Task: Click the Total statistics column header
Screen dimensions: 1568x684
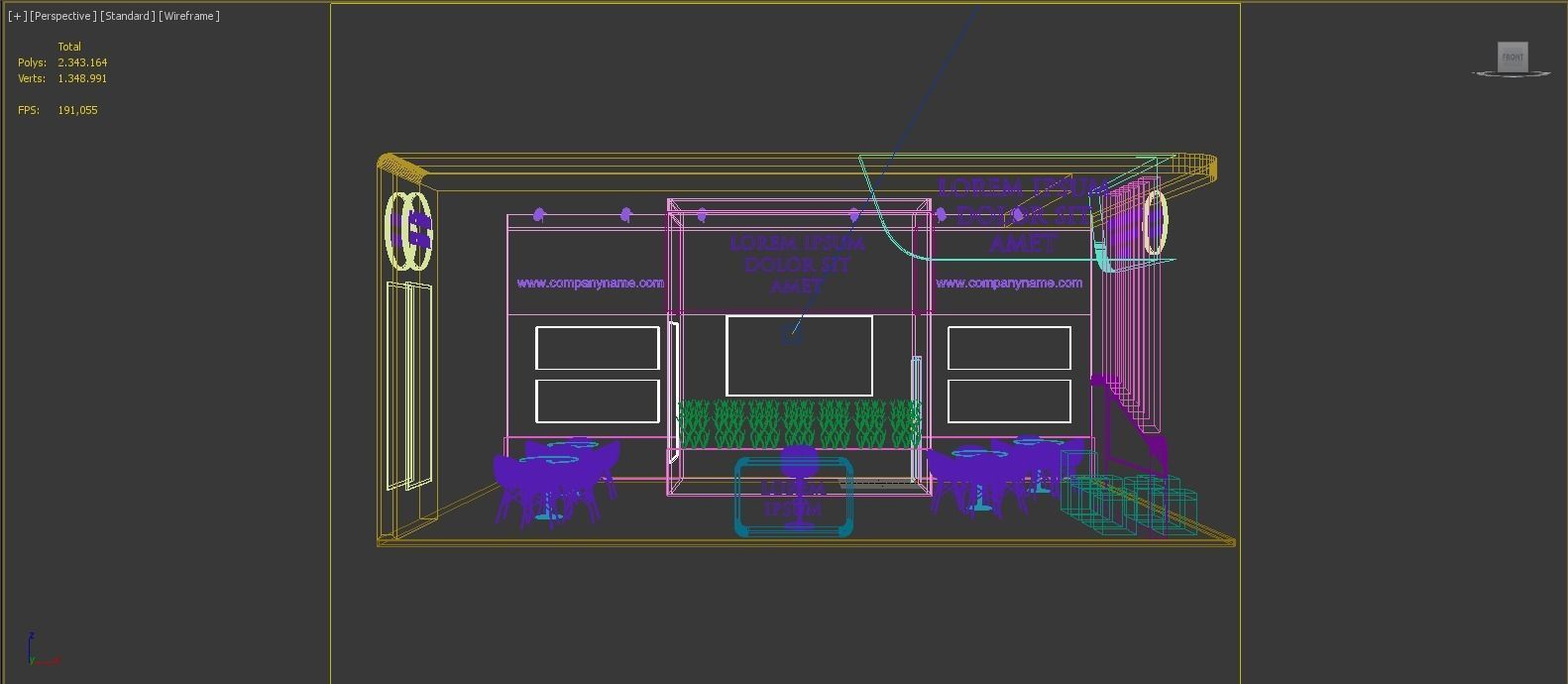Action: (x=69, y=47)
